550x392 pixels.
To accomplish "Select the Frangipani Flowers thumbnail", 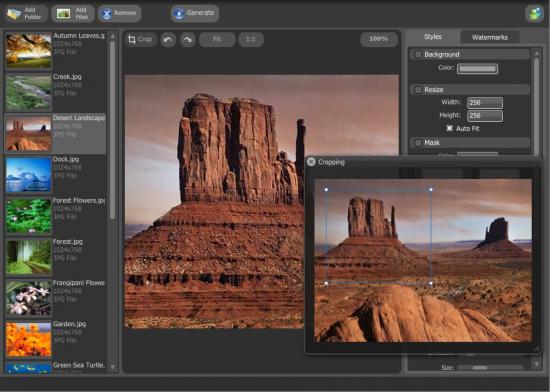I will pos(28,298).
